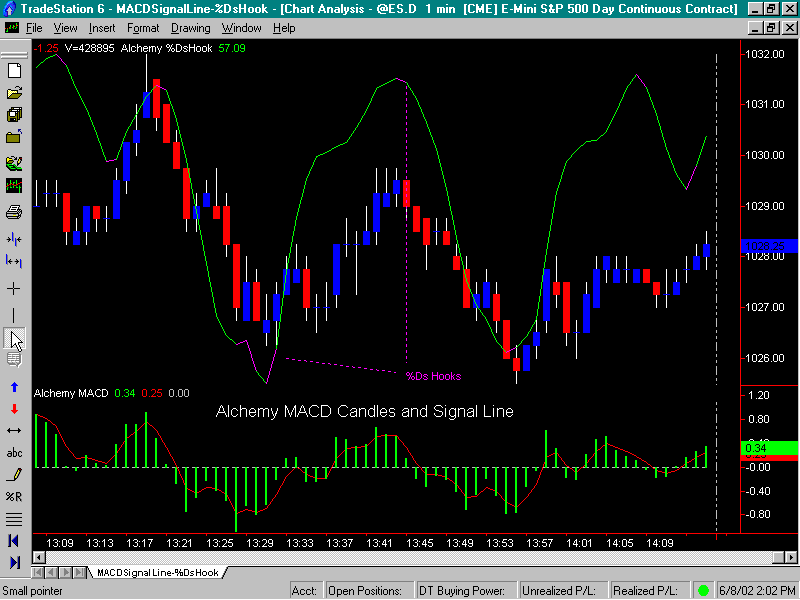
Task: Select the crosshair pointer tool
Action: [x=14, y=289]
